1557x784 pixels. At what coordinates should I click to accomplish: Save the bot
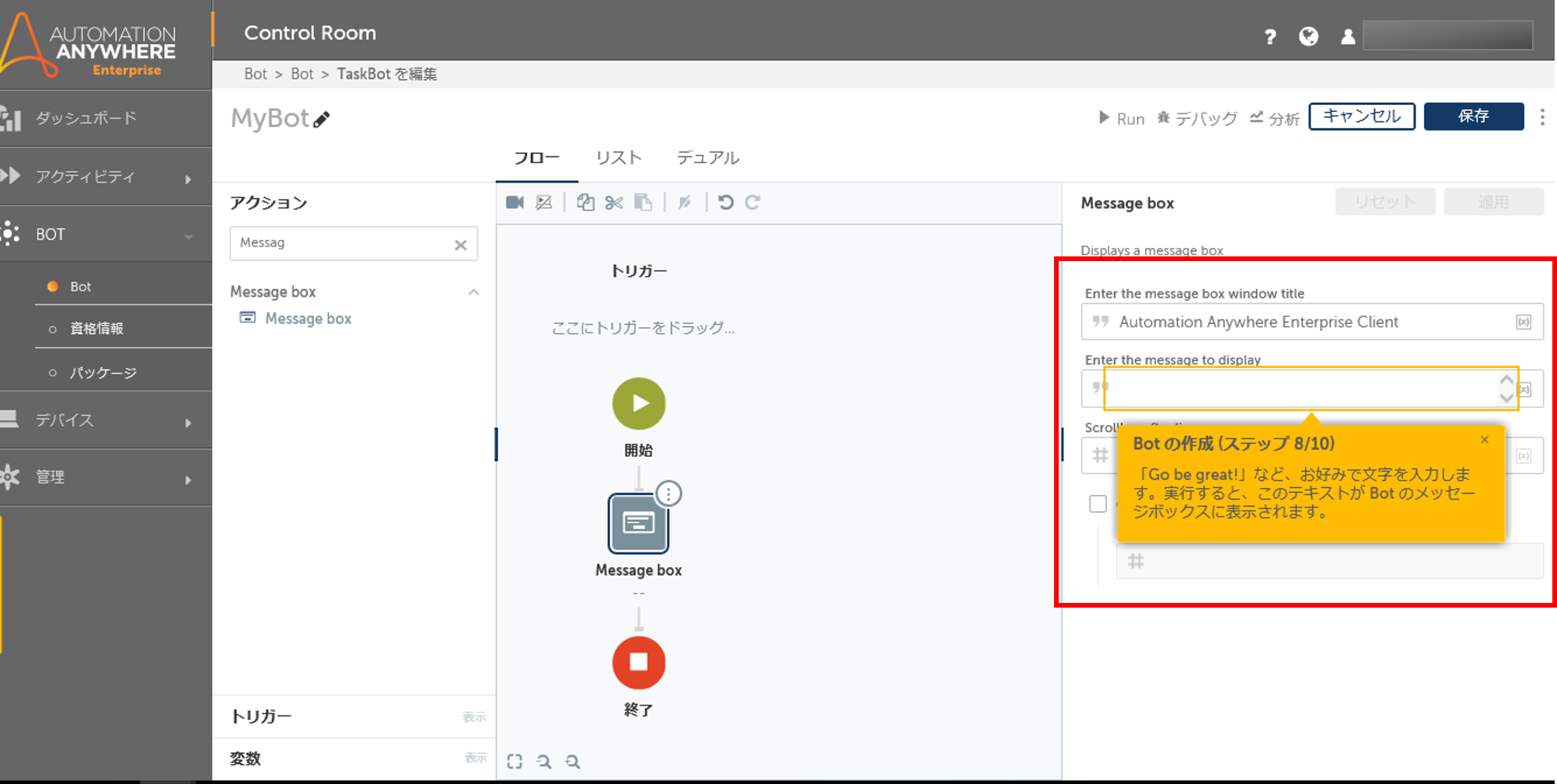(x=1474, y=117)
